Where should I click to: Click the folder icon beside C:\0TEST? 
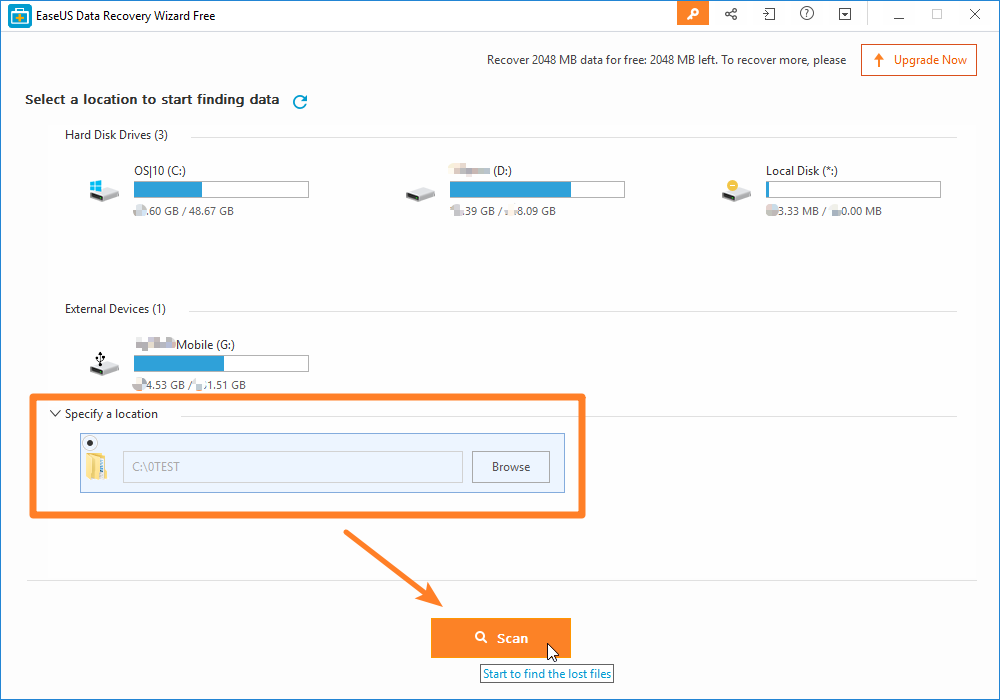(x=96, y=467)
